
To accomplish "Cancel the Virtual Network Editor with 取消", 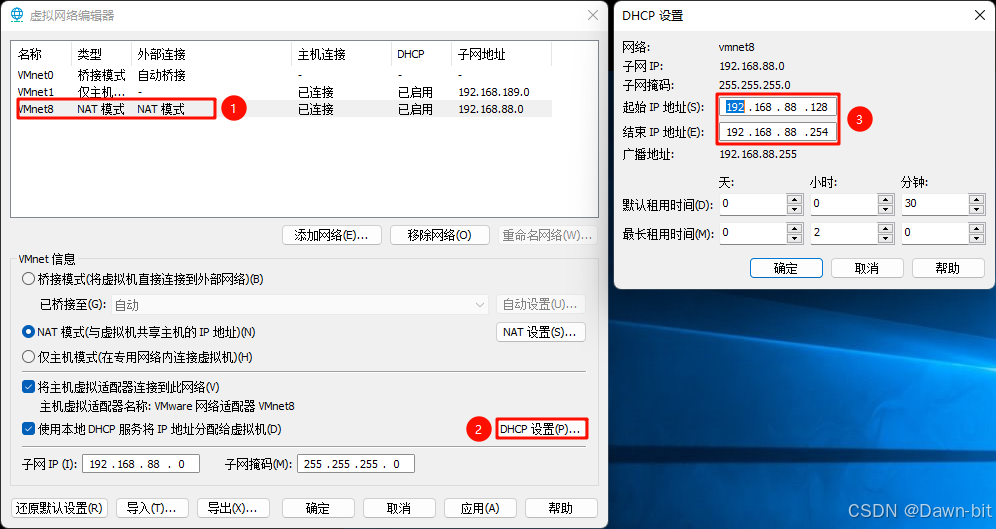I will coord(399,508).
